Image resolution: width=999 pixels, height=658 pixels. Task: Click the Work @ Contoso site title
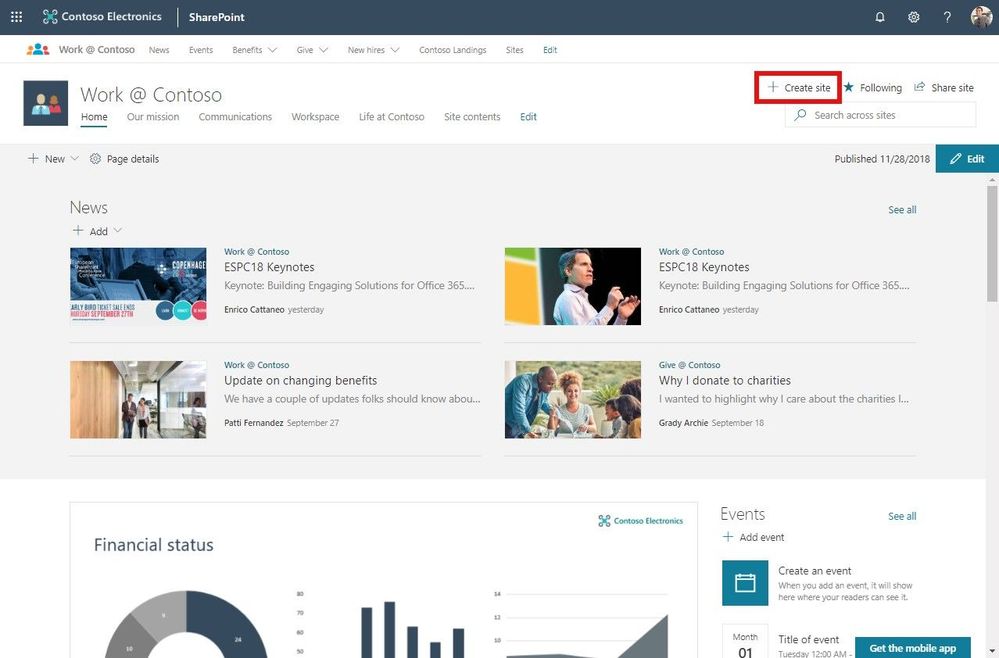coord(151,94)
